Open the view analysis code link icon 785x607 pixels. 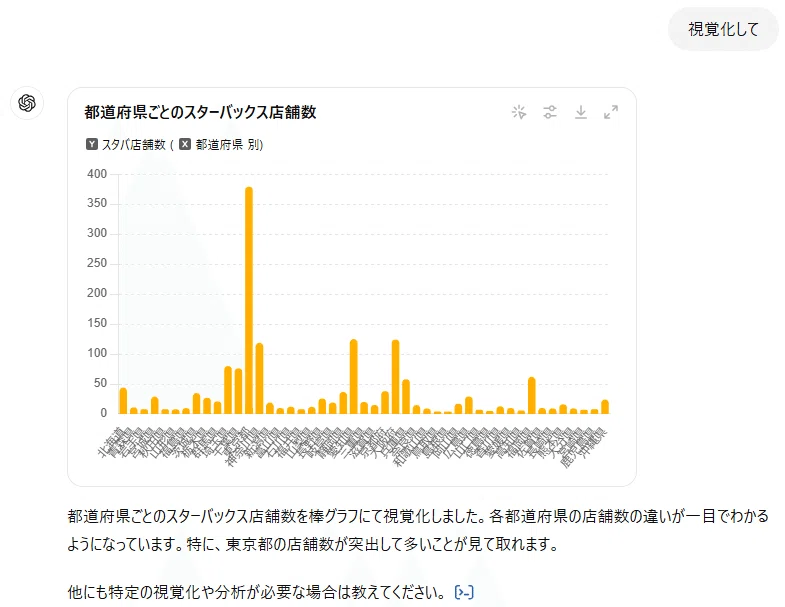(x=464, y=592)
